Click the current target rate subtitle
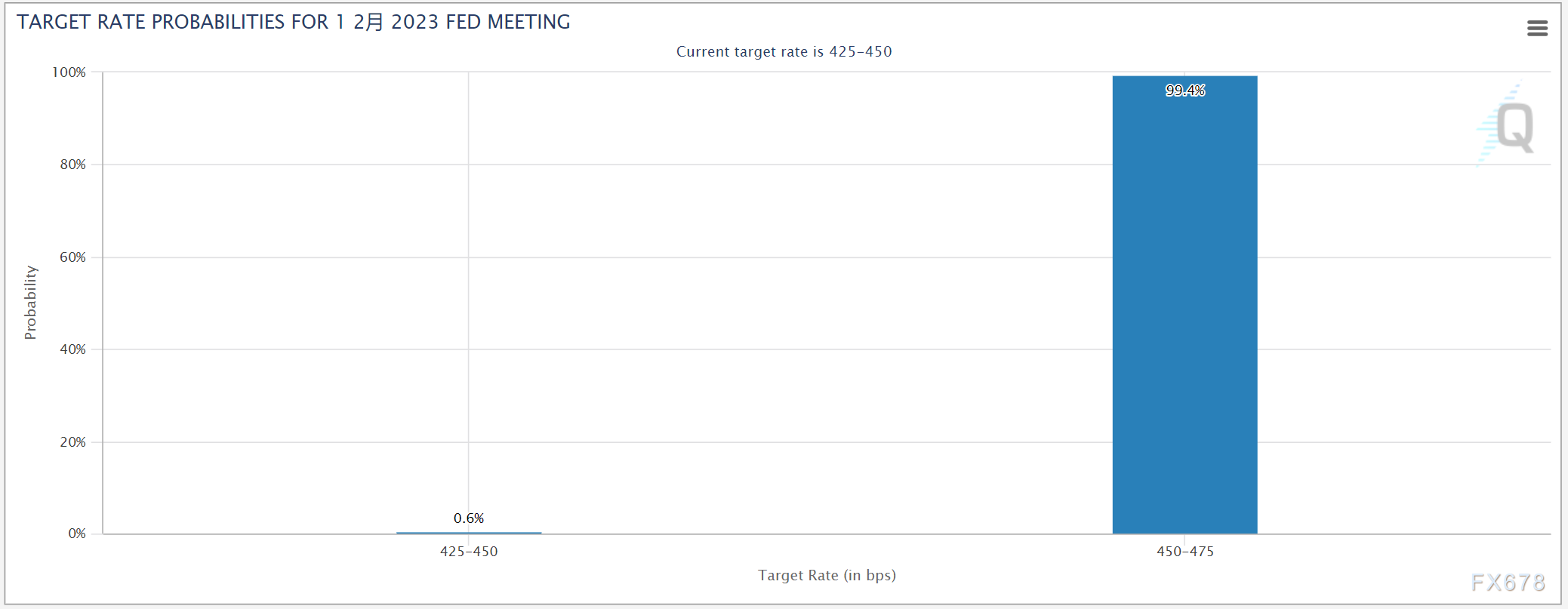The height and width of the screenshot is (609, 1568). 784,51
